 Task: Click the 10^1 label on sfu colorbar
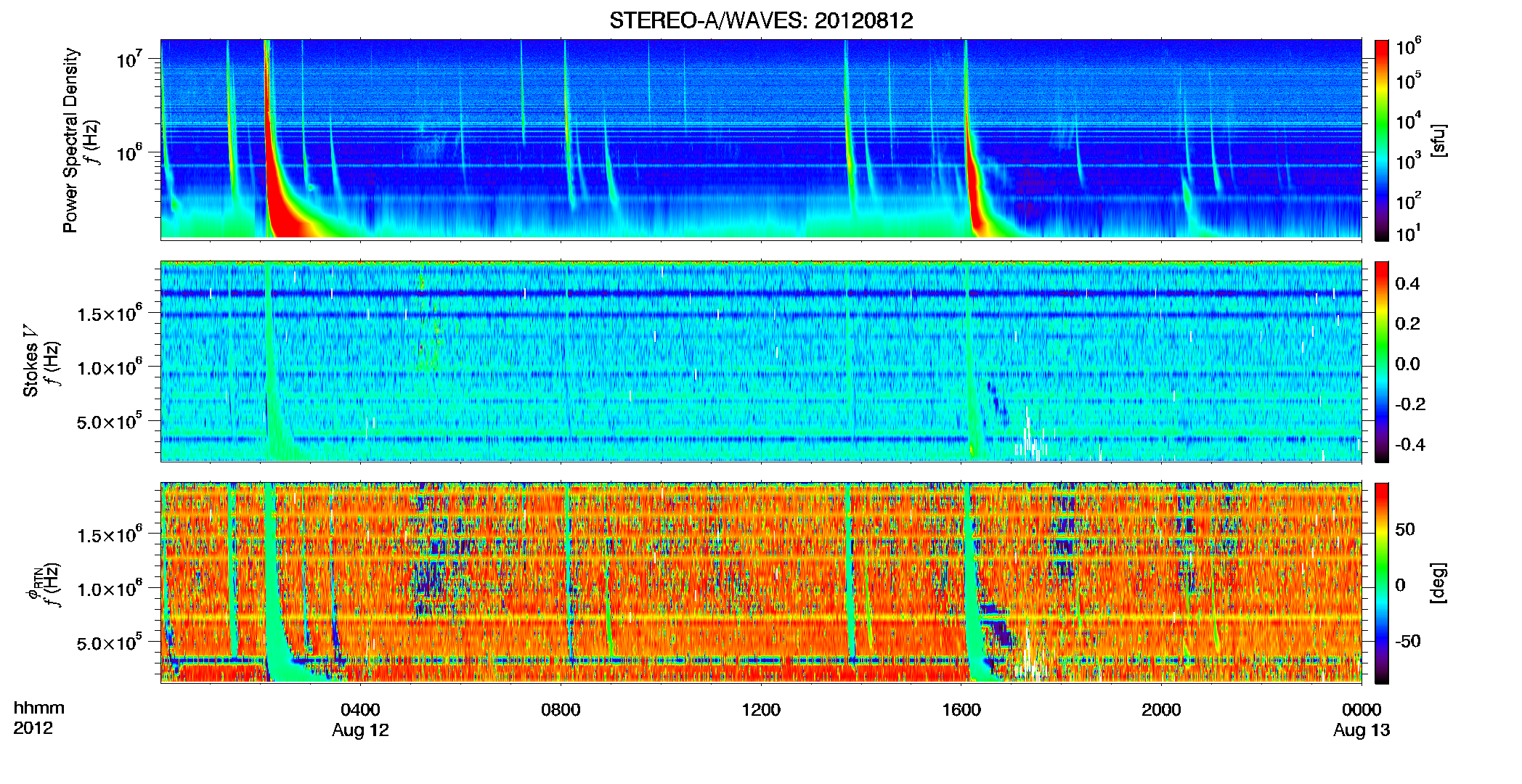coord(1408,234)
